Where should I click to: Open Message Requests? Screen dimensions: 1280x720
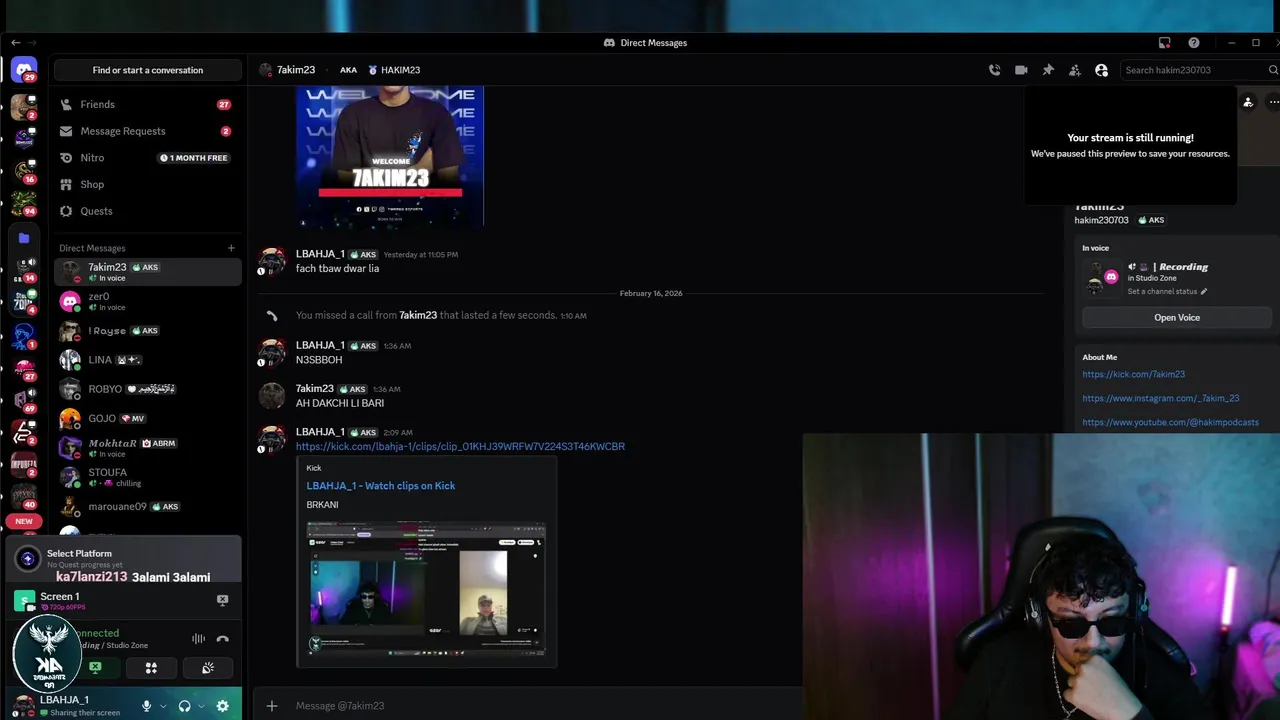[x=148, y=131]
